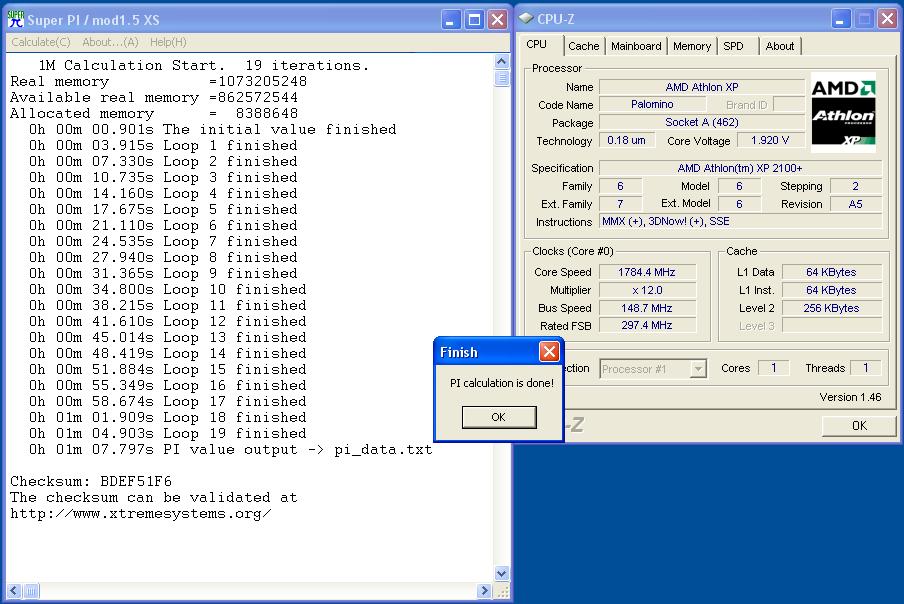Click the Super PI resize grip corner
Viewport: 904px width, 604px height.
[x=502, y=591]
